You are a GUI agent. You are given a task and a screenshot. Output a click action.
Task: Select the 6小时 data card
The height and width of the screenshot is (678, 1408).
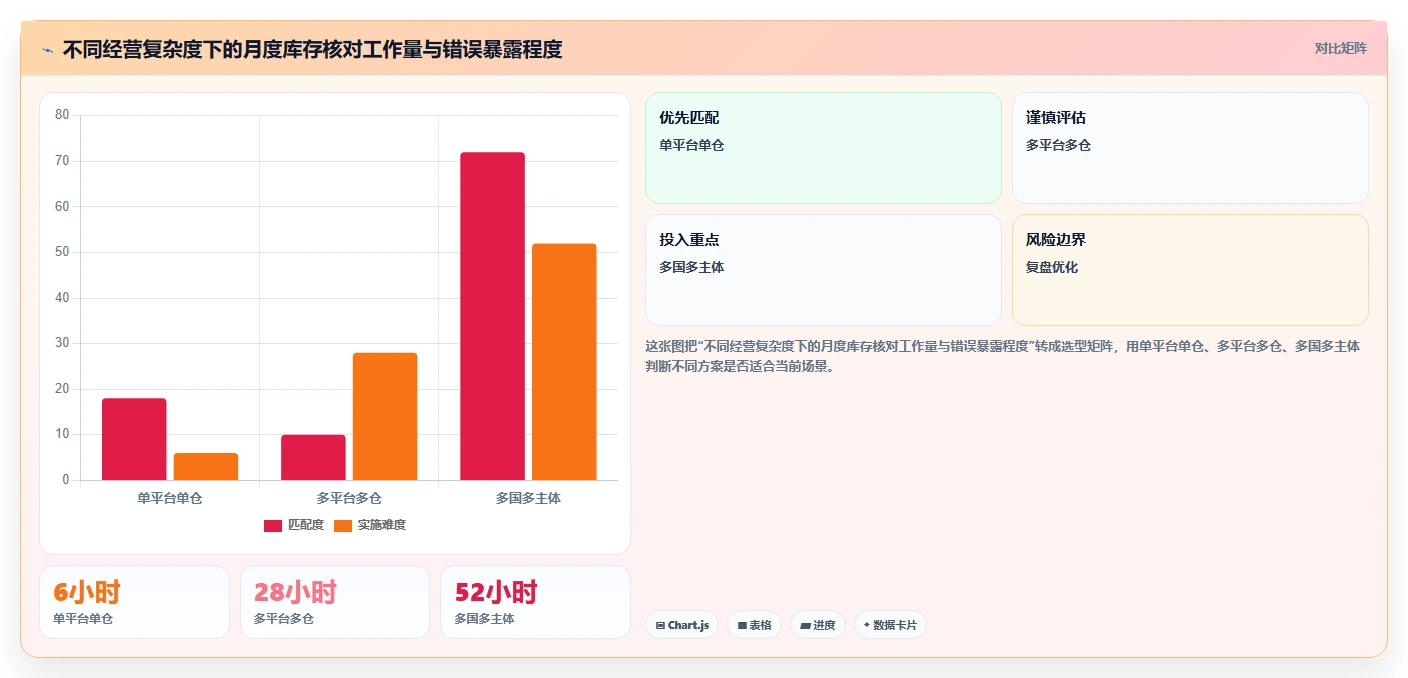click(x=134, y=602)
